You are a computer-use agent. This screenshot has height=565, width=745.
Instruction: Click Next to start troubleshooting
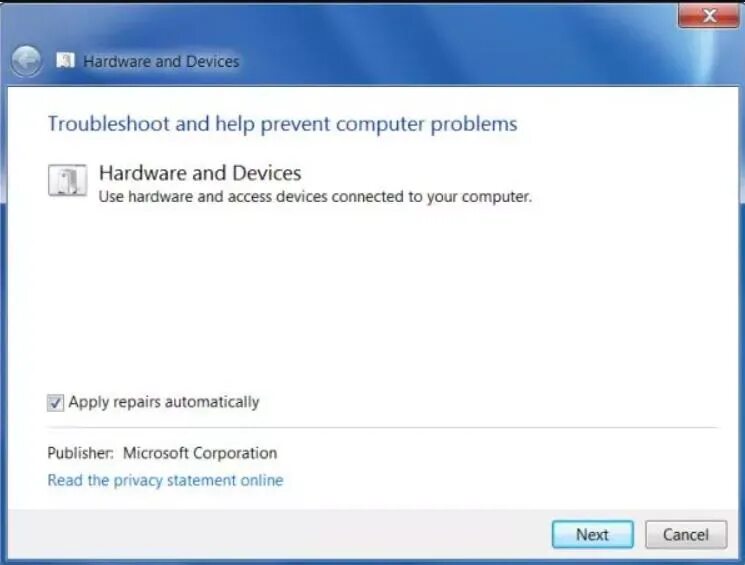(x=592, y=535)
